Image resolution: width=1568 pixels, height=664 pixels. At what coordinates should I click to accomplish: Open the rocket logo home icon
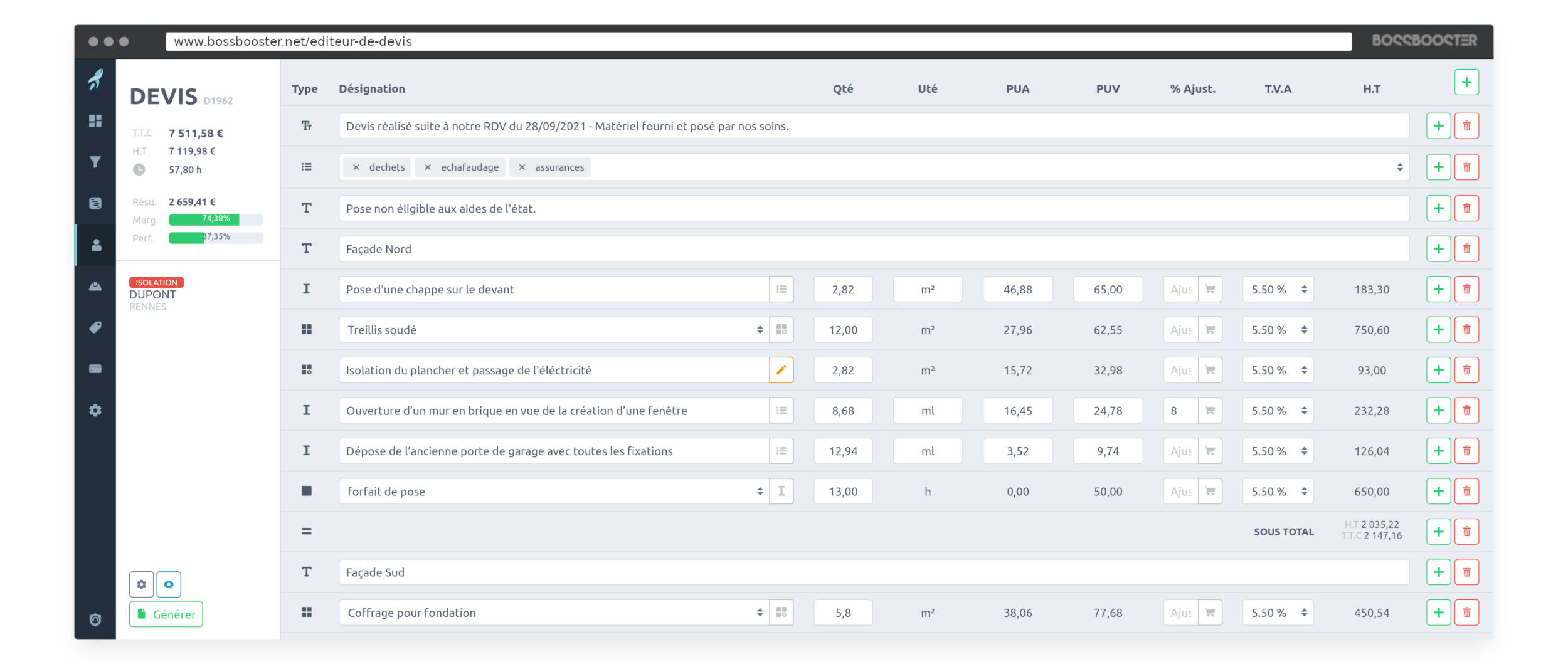point(95,80)
